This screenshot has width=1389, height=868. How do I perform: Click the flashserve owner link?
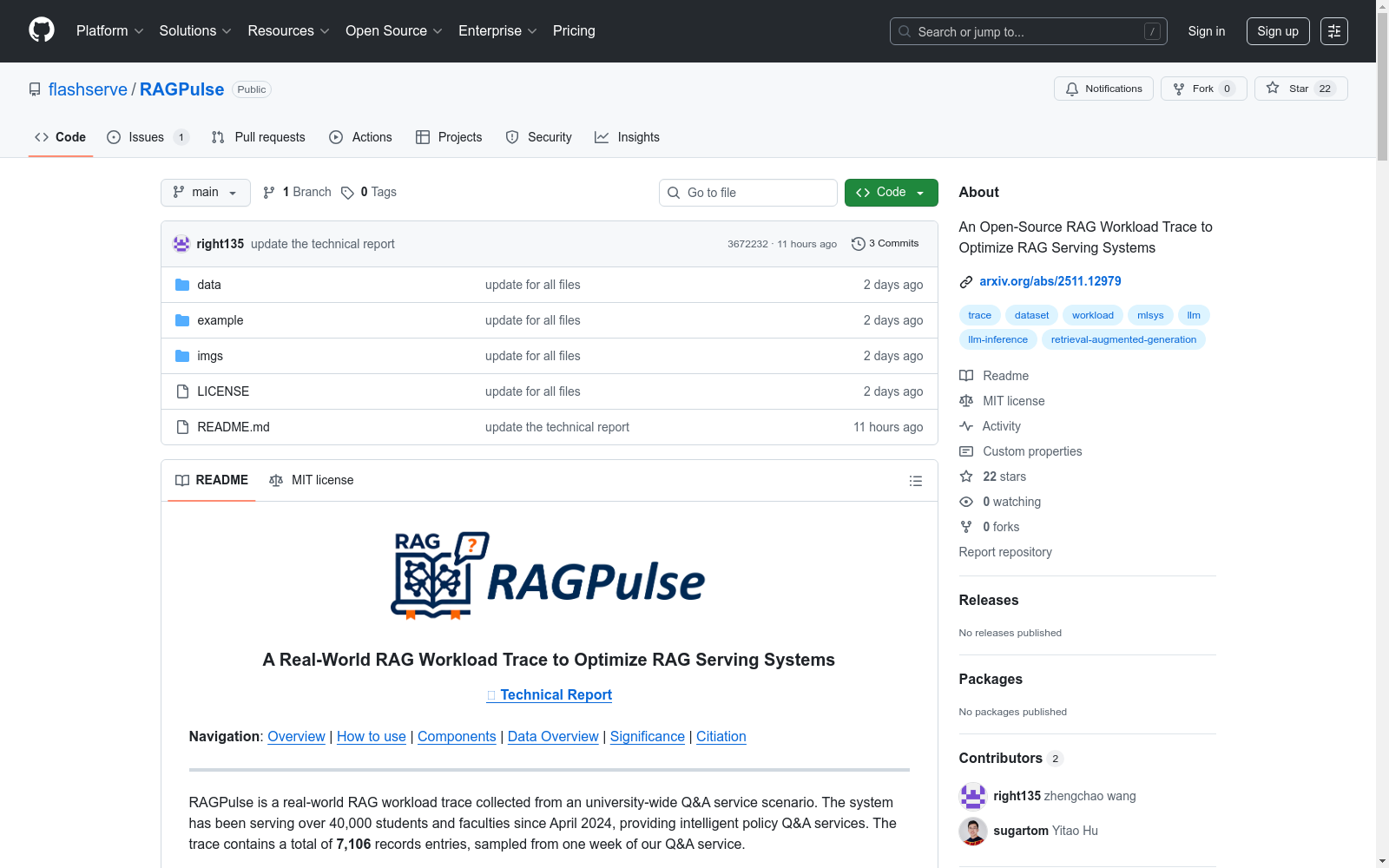click(x=88, y=89)
